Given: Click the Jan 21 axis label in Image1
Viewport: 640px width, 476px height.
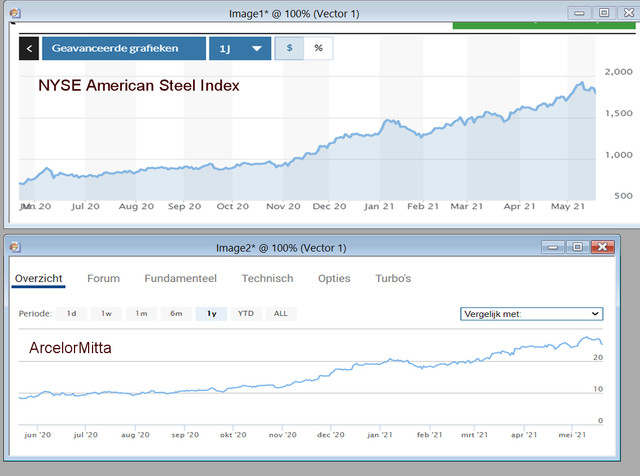Looking at the screenshot, I should (379, 207).
